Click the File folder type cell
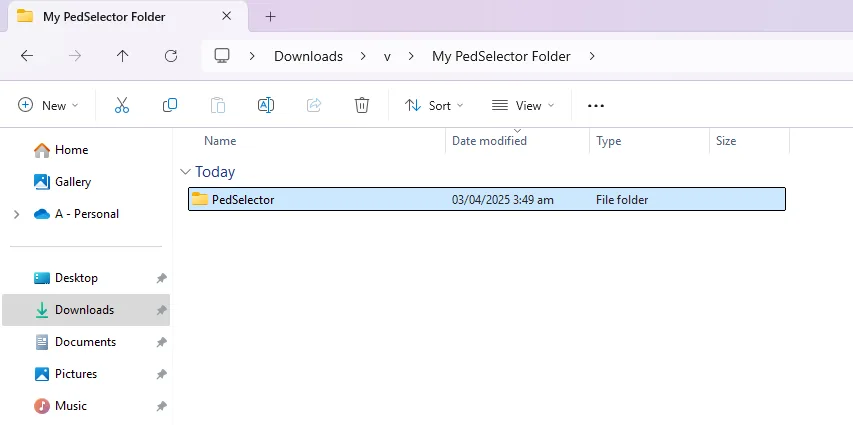The height and width of the screenshot is (425, 853). (622, 200)
